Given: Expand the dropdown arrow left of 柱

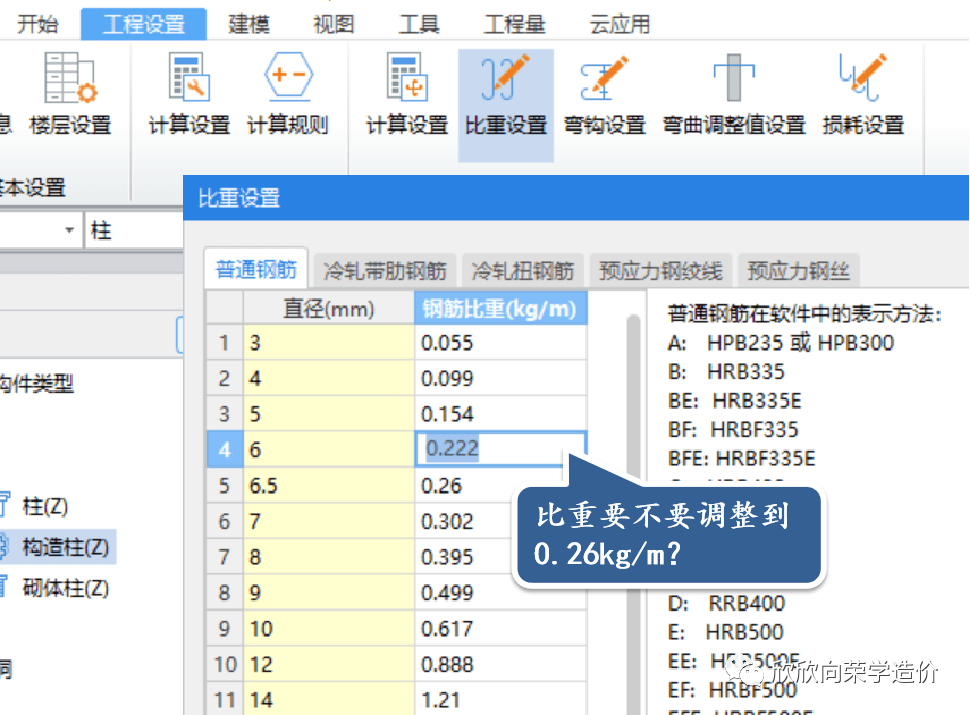Looking at the screenshot, I should [69, 231].
